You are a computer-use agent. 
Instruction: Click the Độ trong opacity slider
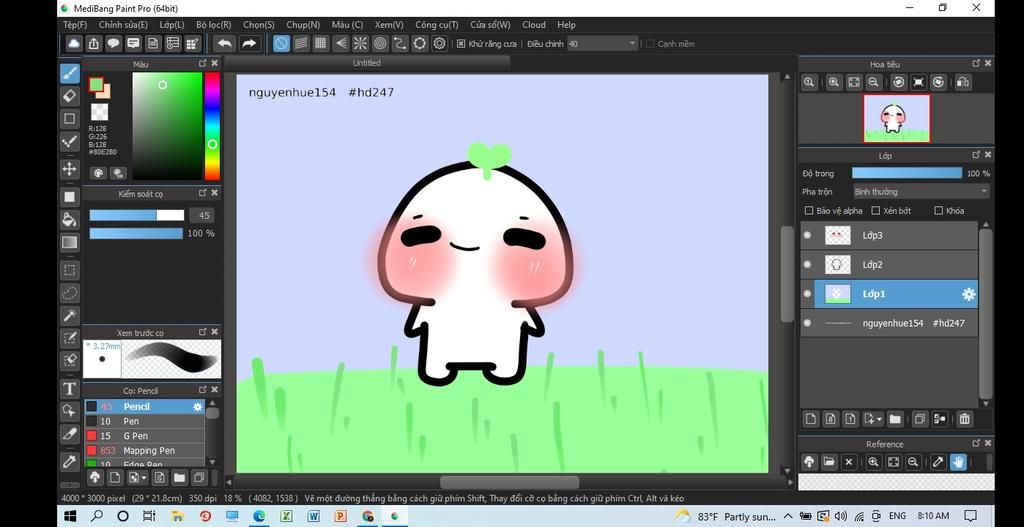[906, 173]
